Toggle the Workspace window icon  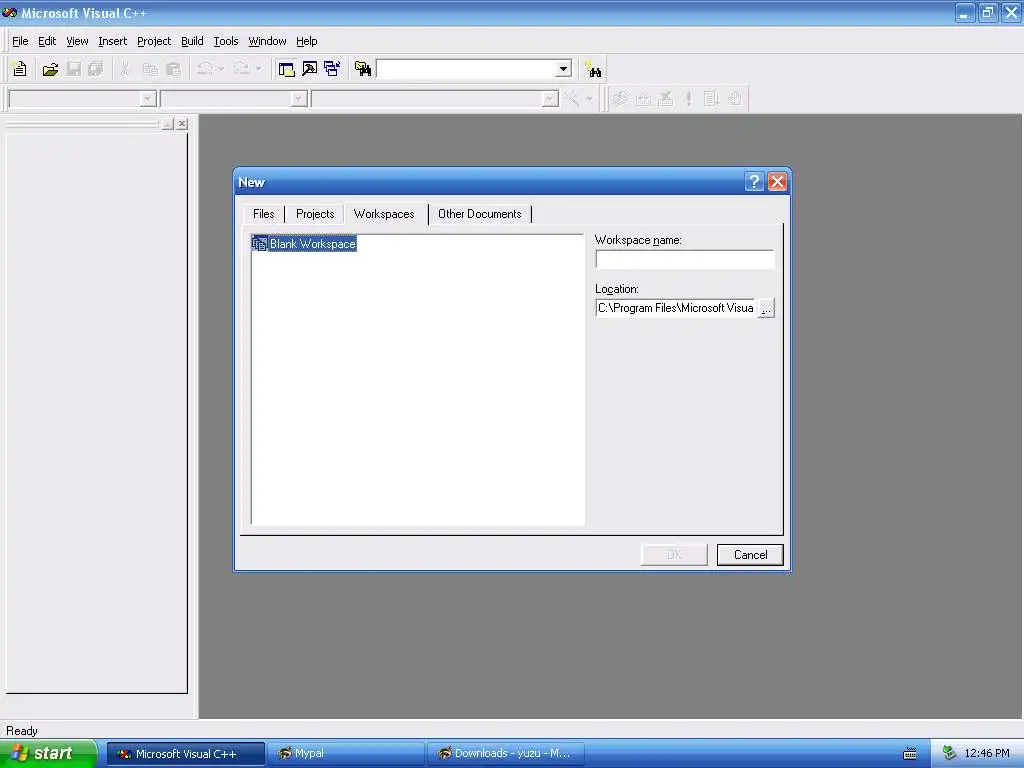(286, 69)
